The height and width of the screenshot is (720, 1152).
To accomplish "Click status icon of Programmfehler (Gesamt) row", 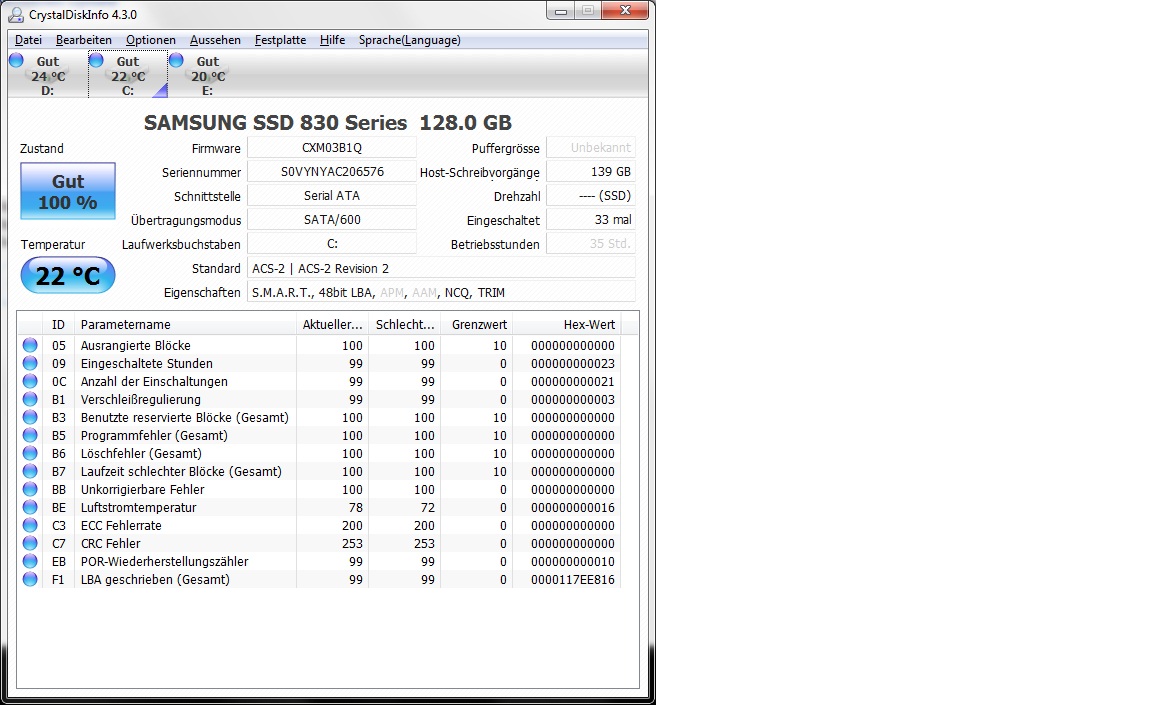I will pyautogui.click(x=30, y=435).
